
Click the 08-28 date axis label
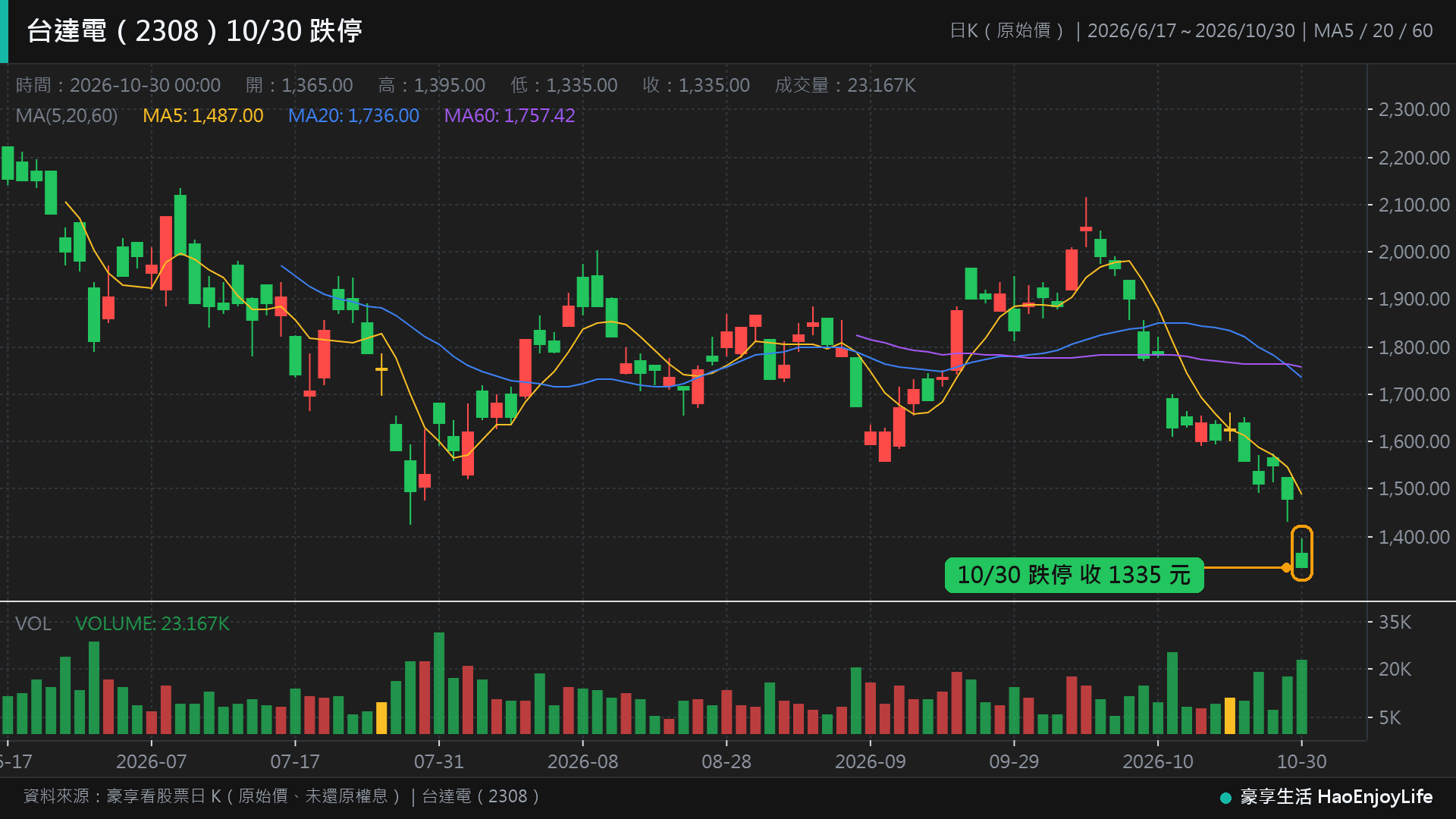tap(726, 761)
